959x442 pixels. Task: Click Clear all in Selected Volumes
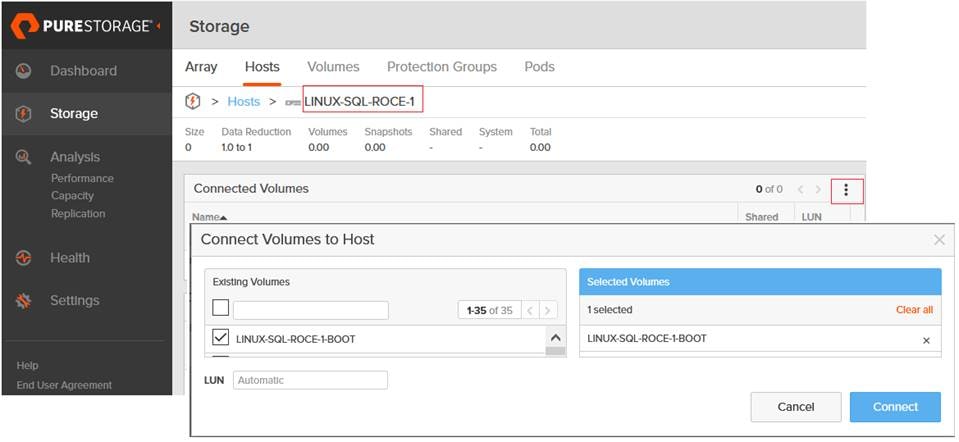(914, 310)
